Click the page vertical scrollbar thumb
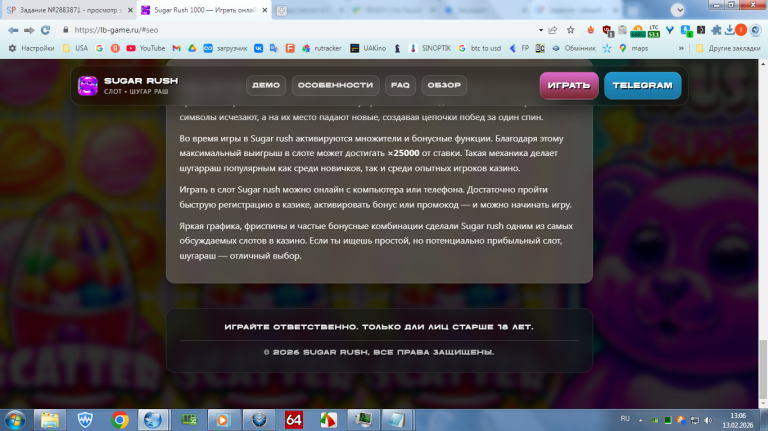 coord(763,369)
